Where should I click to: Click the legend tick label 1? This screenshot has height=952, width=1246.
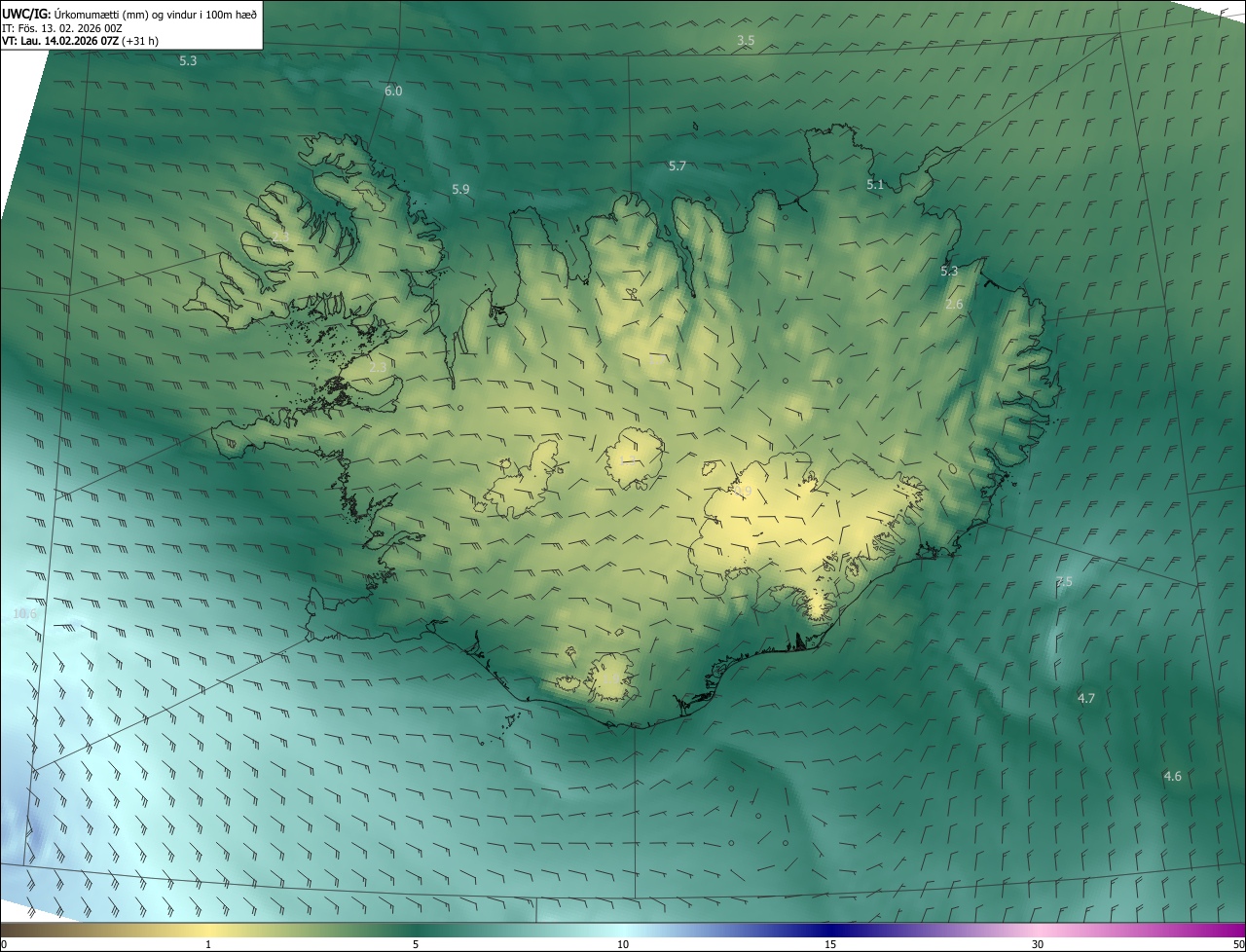209,944
